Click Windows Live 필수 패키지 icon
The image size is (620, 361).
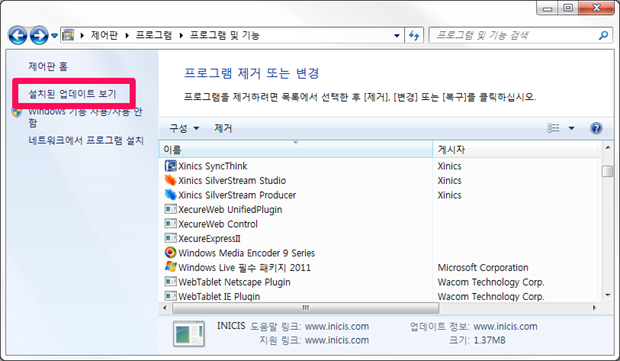point(170,266)
